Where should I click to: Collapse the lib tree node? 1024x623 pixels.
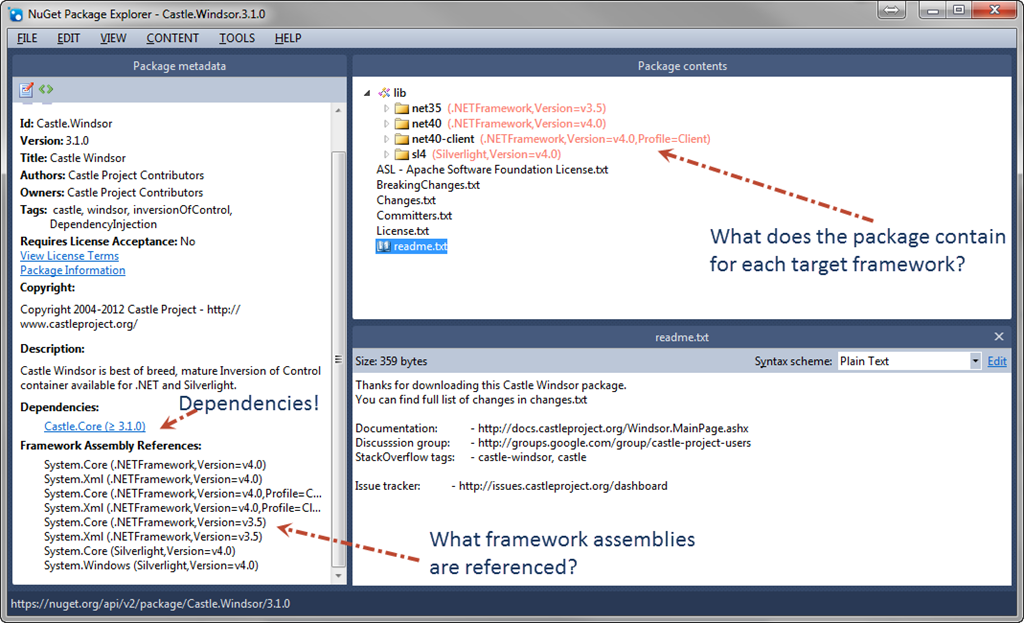click(x=367, y=93)
